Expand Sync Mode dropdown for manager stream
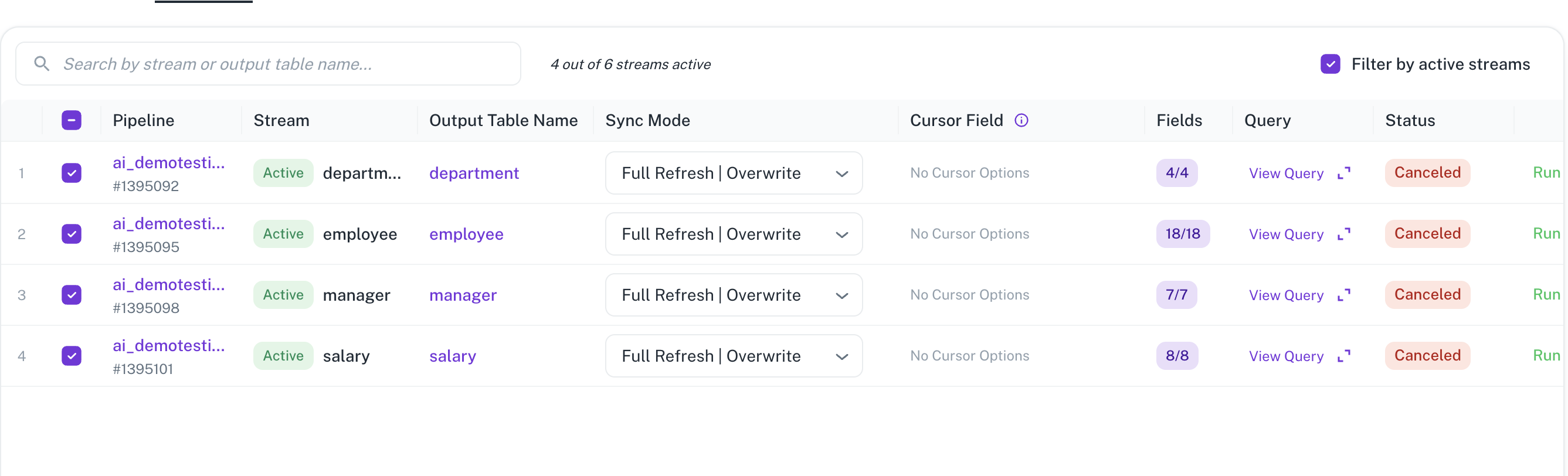The image size is (1568, 476). click(734, 295)
